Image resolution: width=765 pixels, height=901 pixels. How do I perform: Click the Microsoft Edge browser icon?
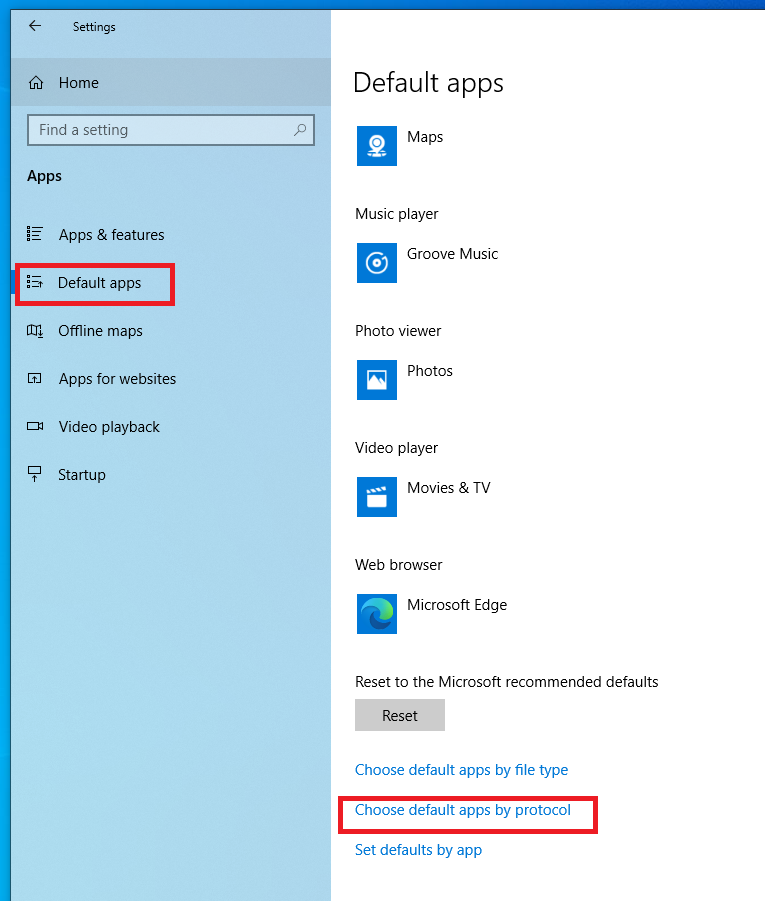point(376,614)
